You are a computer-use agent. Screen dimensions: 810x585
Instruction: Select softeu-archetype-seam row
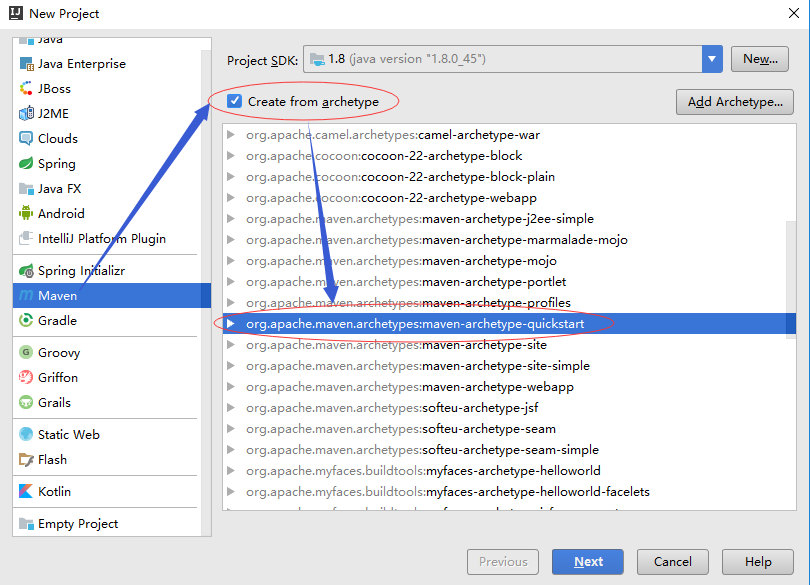pyautogui.click(x=509, y=428)
